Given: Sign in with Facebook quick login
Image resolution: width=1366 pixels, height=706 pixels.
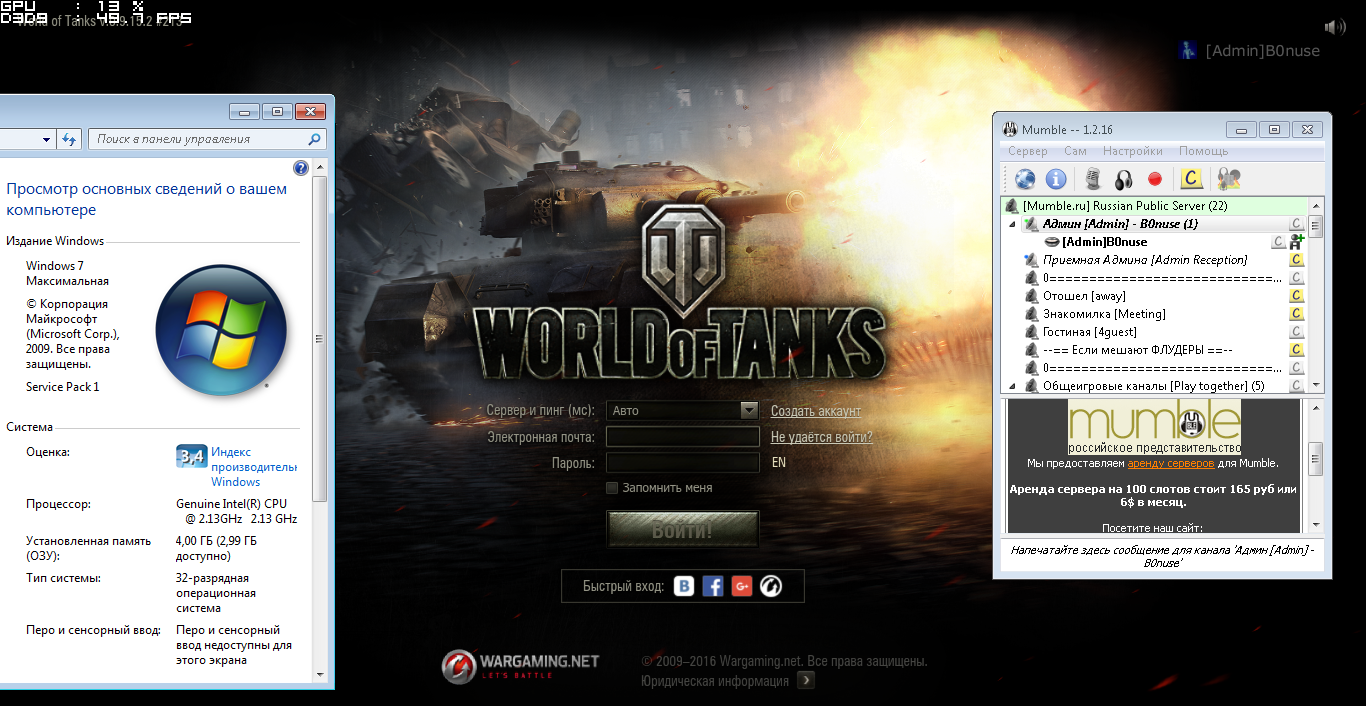Looking at the screenshot, I should 713,586.
